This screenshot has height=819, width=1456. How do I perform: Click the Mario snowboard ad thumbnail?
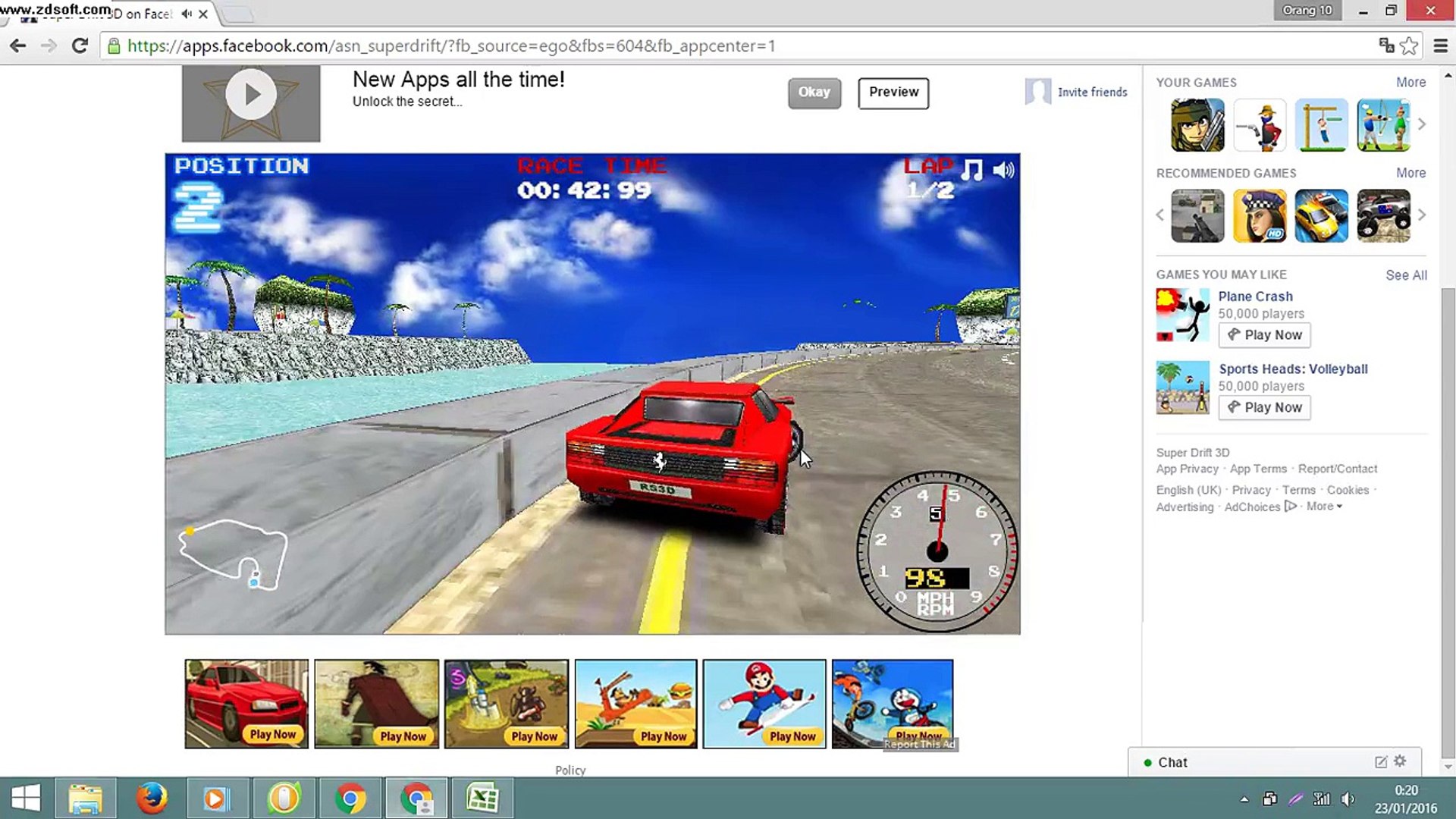coord(764,704)
